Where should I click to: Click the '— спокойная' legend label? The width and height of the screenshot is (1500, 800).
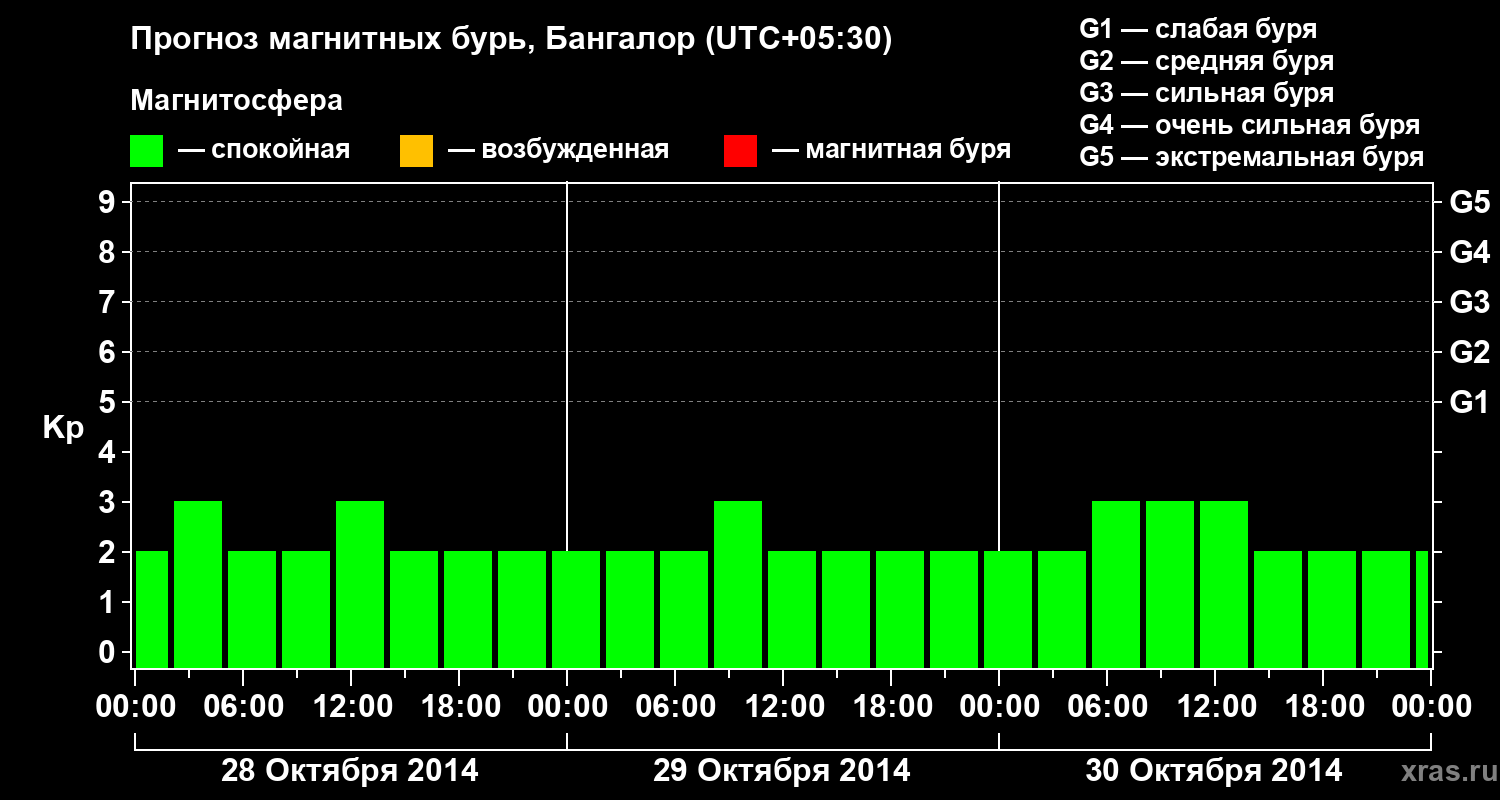click(x=264, y=151)
